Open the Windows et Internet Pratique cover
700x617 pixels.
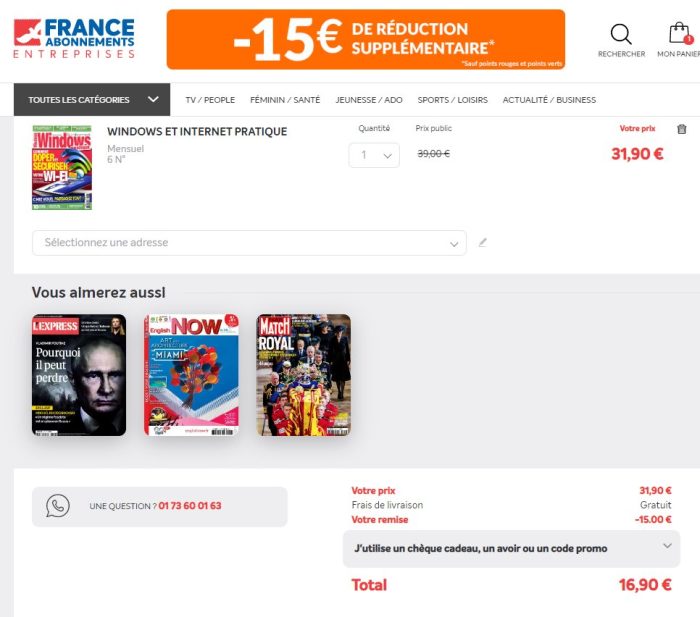[62, 167]
